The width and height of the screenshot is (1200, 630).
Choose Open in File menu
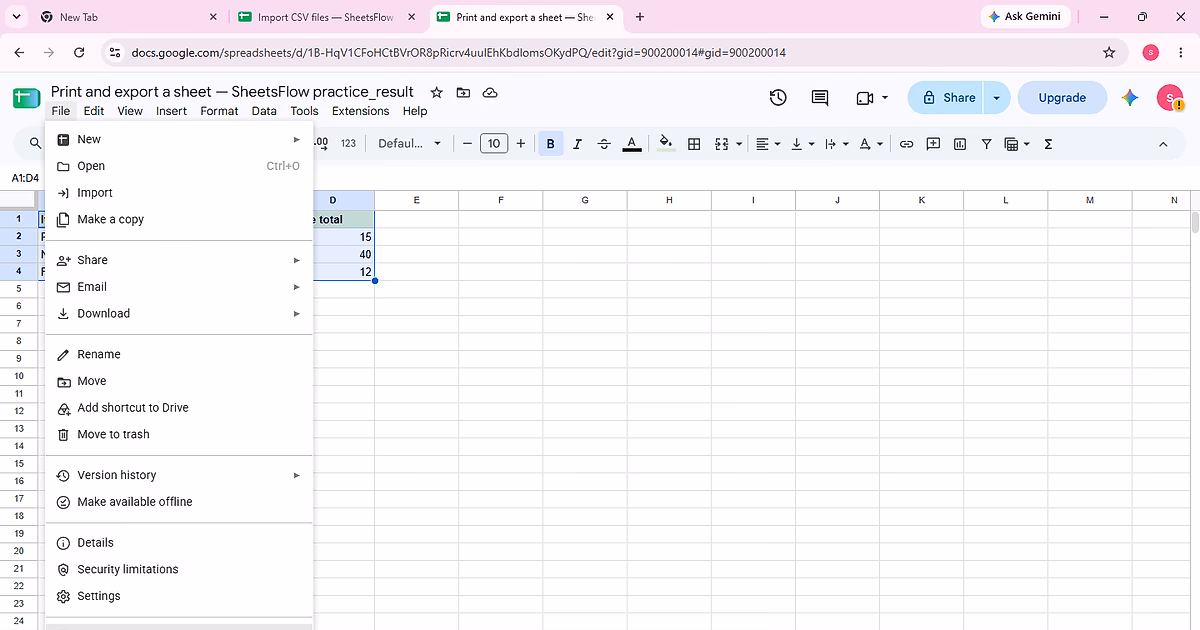pyautogui.click(x=179, y=166)
